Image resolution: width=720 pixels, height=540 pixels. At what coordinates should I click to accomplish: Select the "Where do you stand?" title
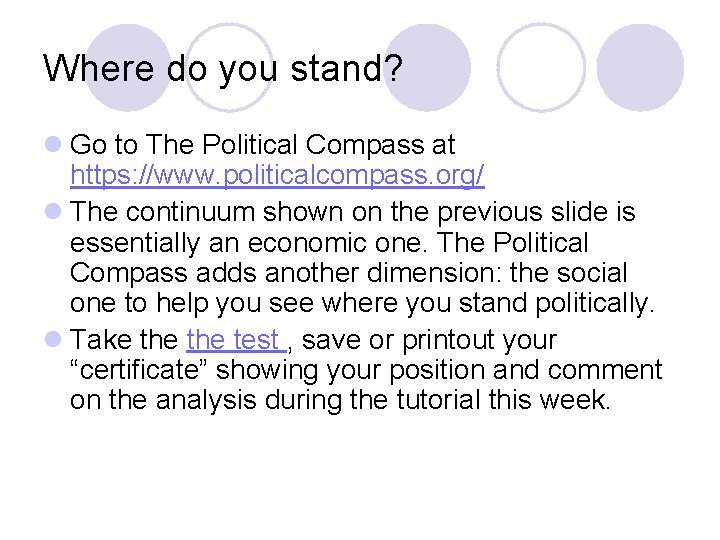[x=223, y=69]
